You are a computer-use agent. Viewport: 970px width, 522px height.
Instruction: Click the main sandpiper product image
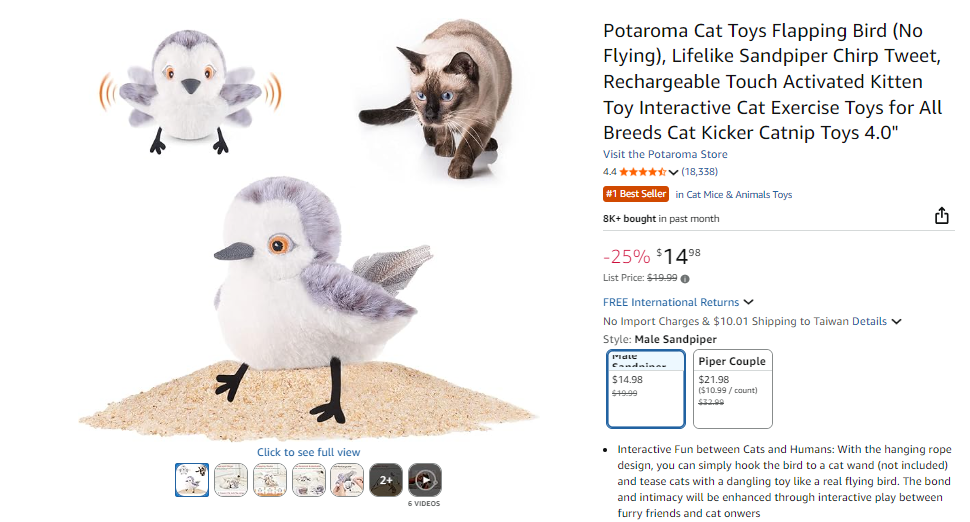[308, 300]
